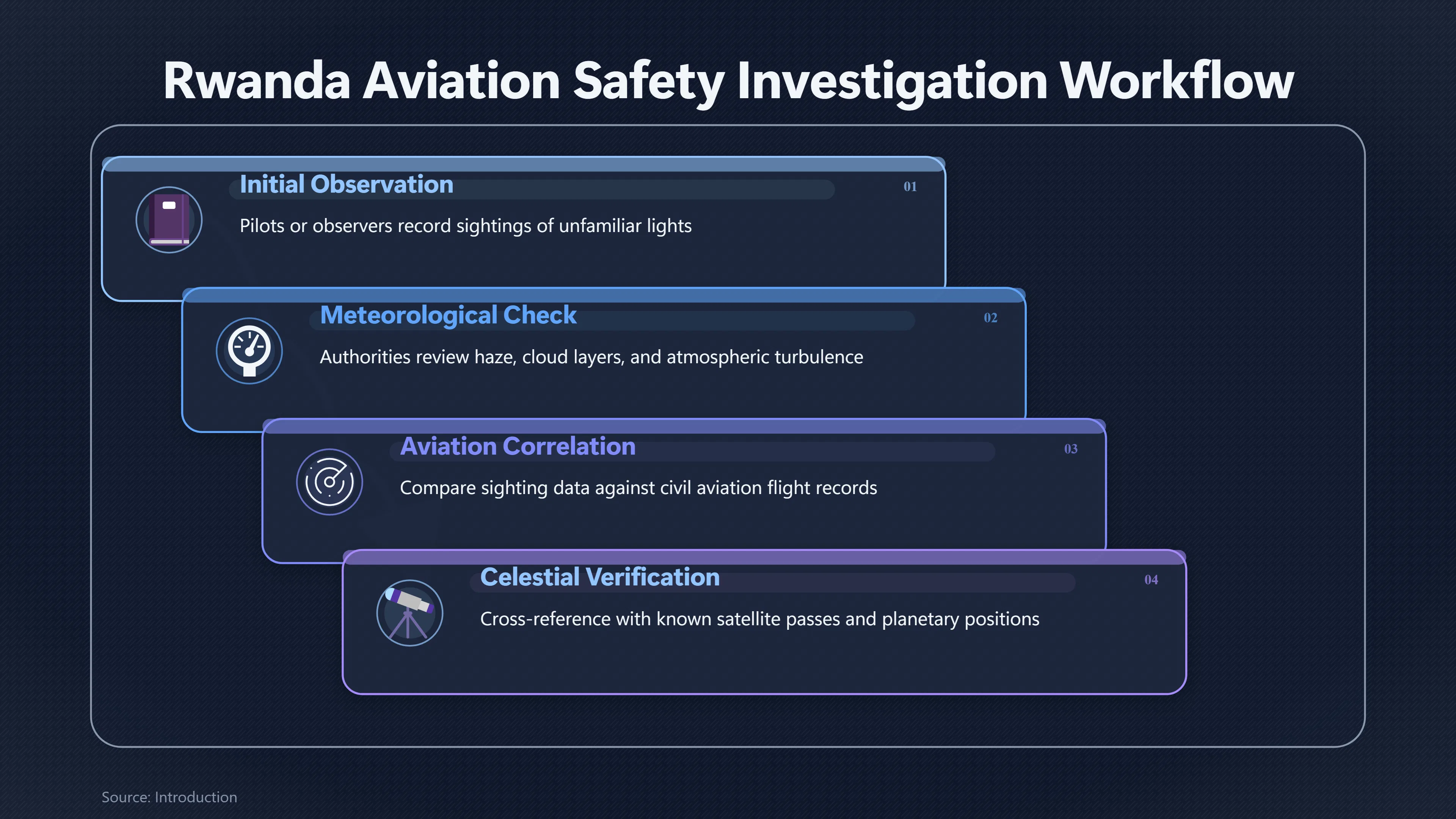Click the top bar of Celestial Verification card
The height and width of the screenshot is (819, 1456).
(764, 557)
